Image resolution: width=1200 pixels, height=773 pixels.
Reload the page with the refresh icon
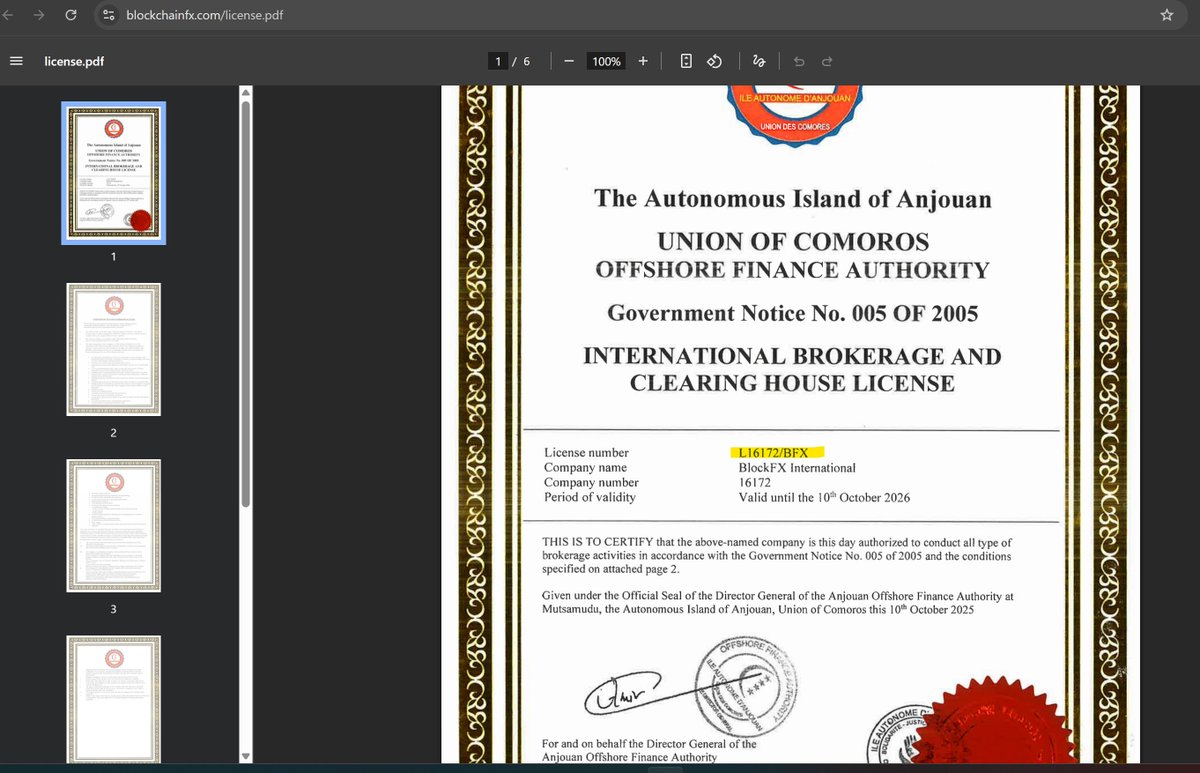coord(71,15)
